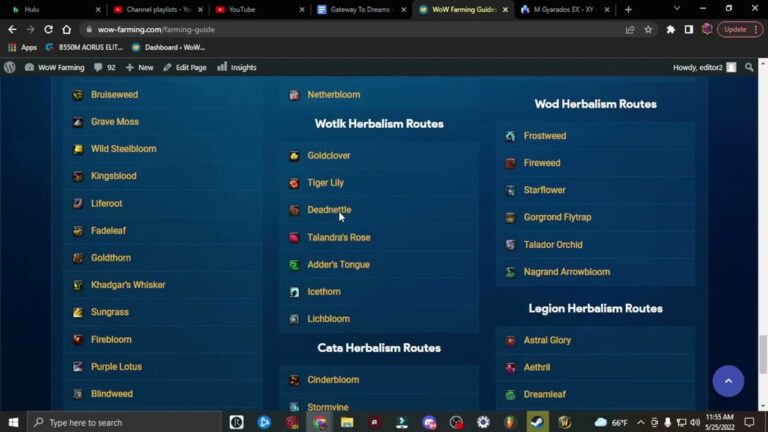Open File Explorer from taskbar
Image resolution: width=768 pixels, height=432 pixels.
click(x=347, y=422)
